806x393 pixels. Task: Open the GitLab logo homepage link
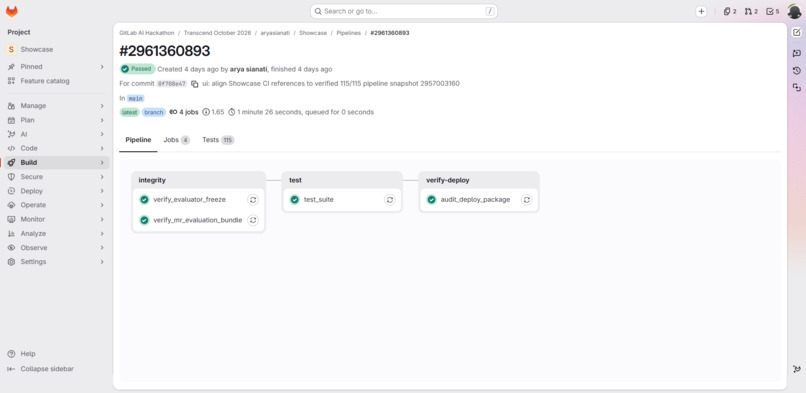coord(12,11)
